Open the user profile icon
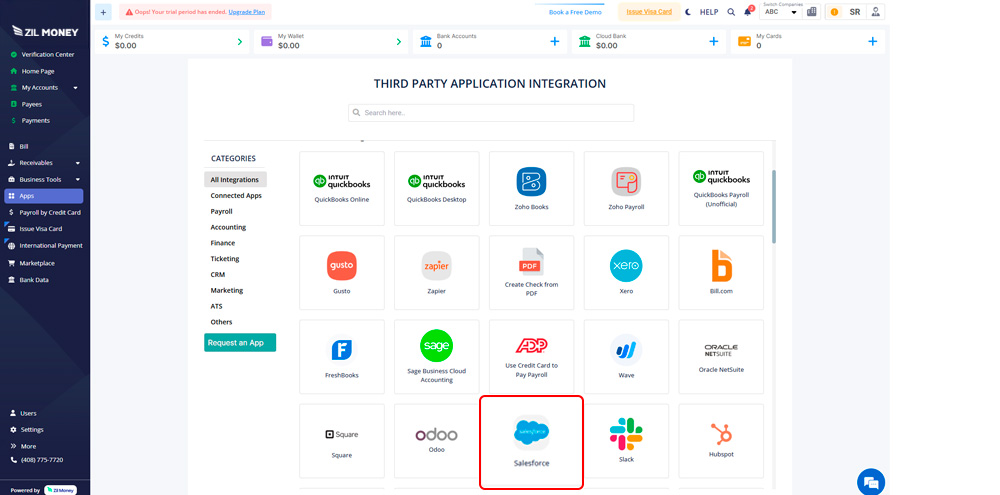 (x=876, y=11)
